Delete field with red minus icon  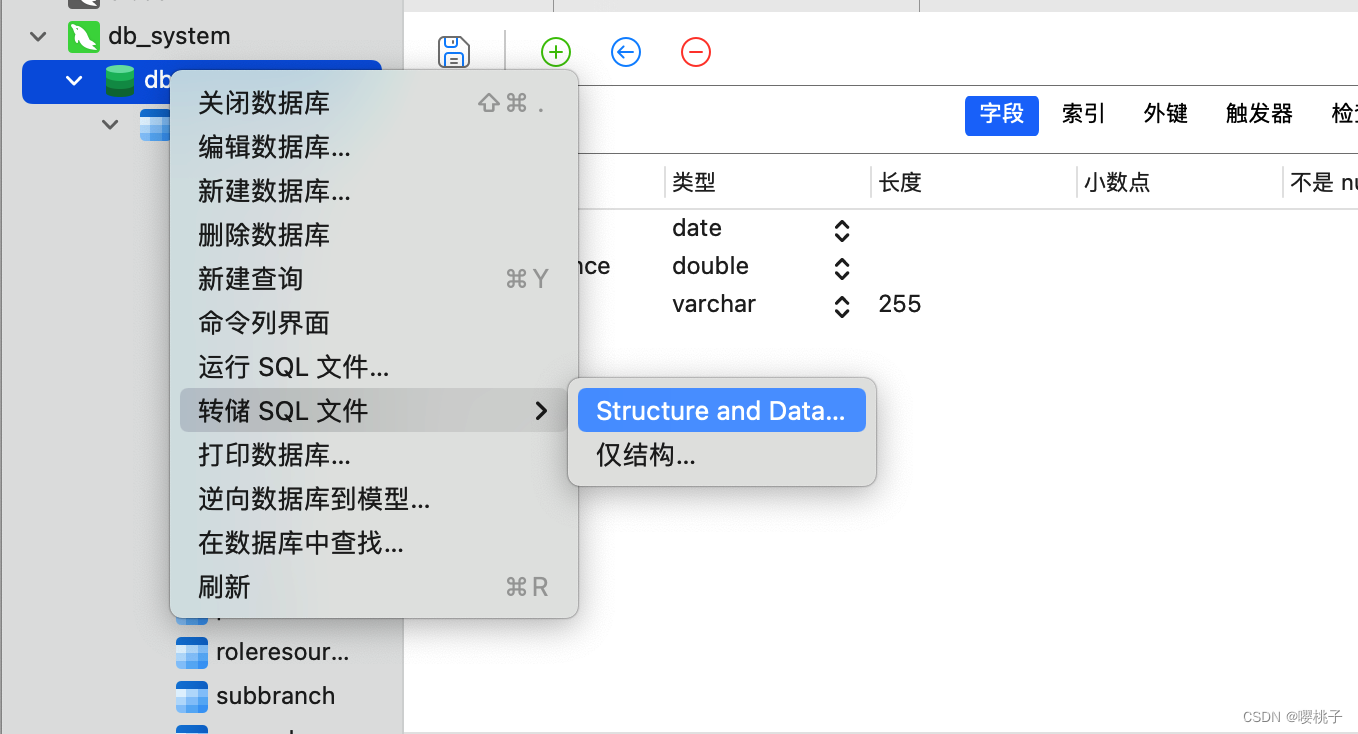pos(696,52)
